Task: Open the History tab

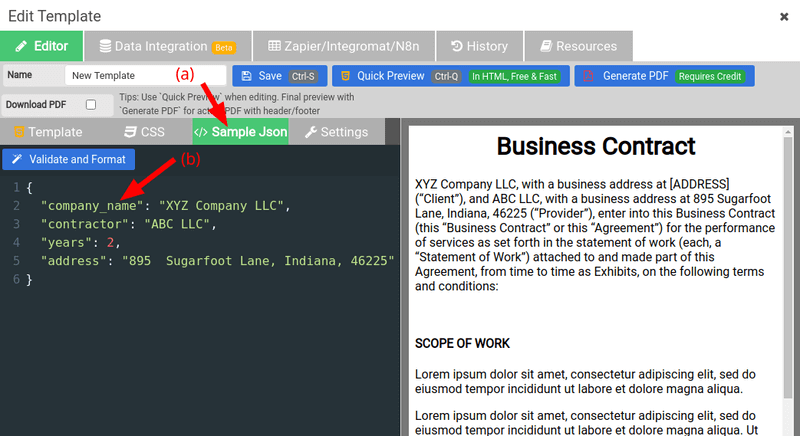Action: (x=480, y=46)
